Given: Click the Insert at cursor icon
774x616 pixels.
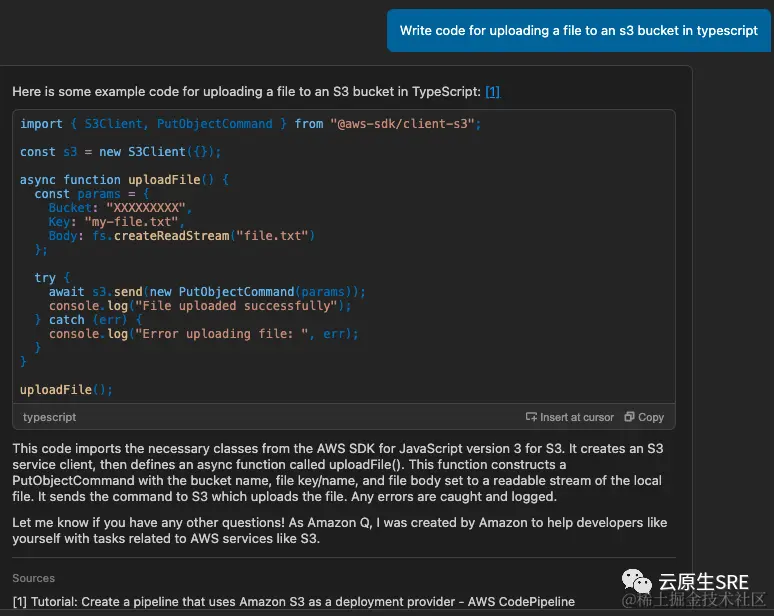Looking at the screenshot, I should (x=531, y=417).
